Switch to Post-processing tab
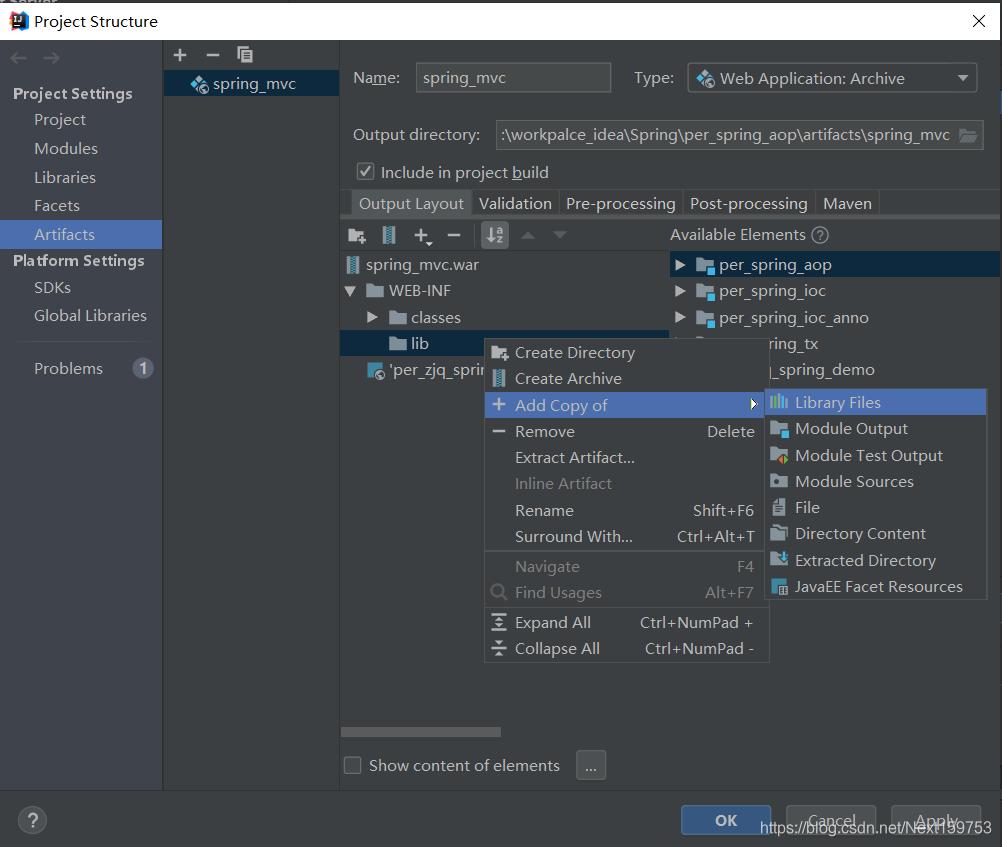Viewport: 1002px width, 847px height. pyautogui.click(x=748, y=203)
